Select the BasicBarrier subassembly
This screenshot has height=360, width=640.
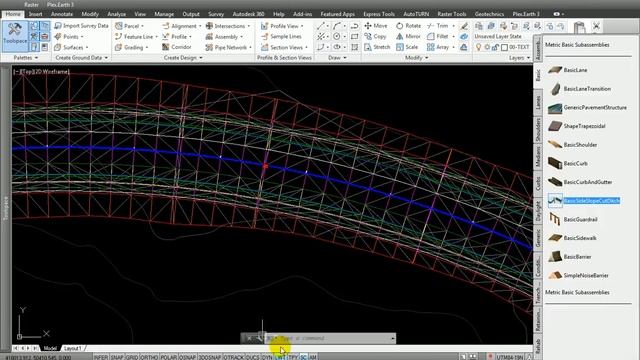(569, 257)
